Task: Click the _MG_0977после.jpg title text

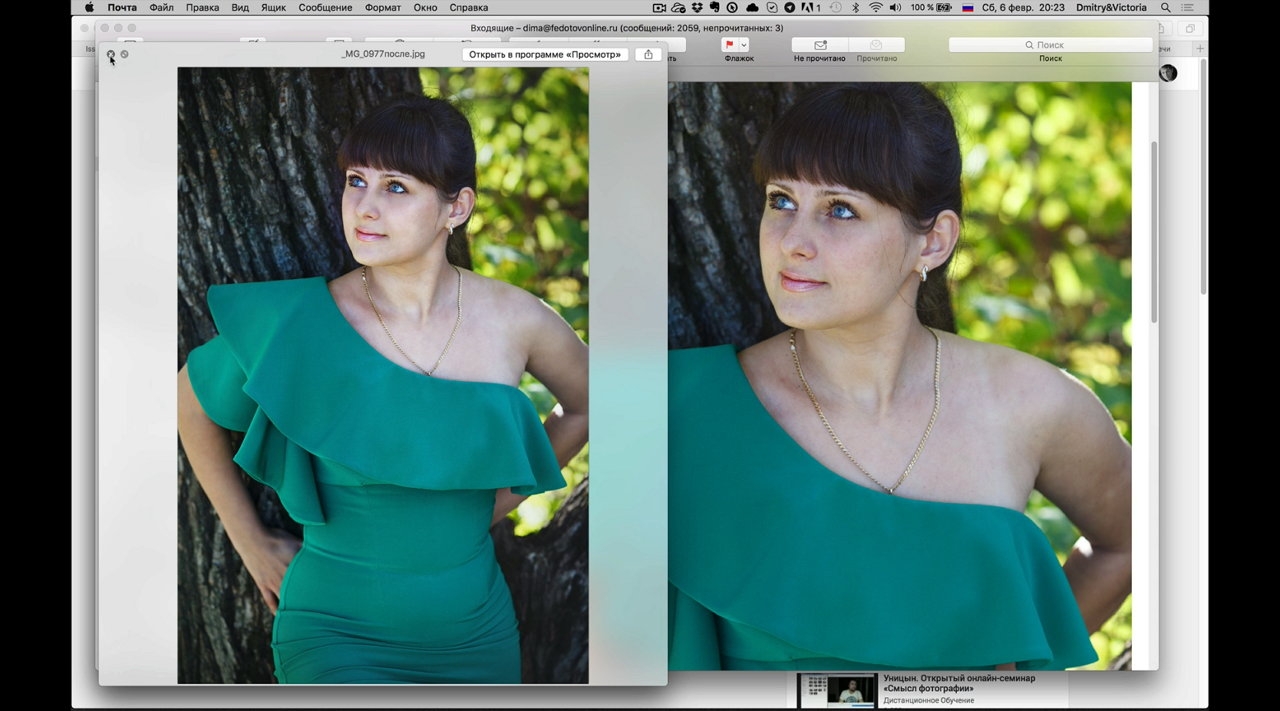Action: 382,54
